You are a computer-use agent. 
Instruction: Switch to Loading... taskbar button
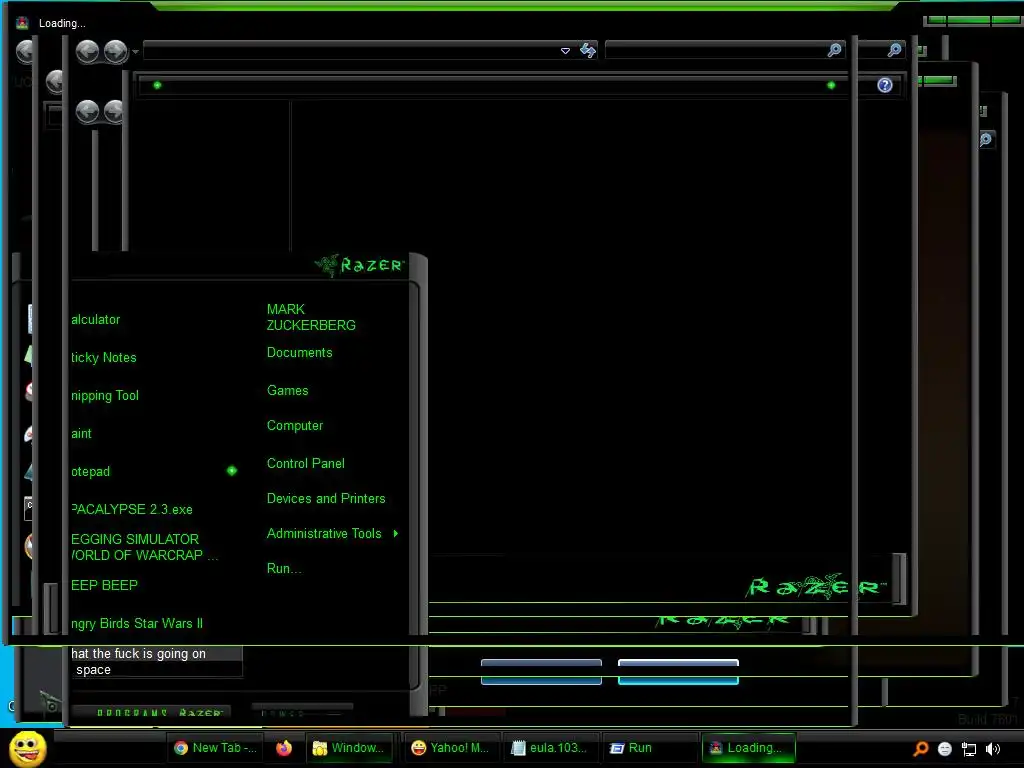point(748,748)
